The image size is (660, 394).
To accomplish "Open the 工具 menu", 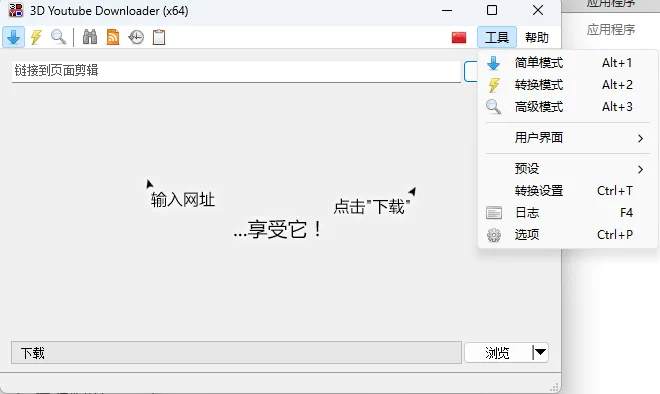I will point(497,37).
